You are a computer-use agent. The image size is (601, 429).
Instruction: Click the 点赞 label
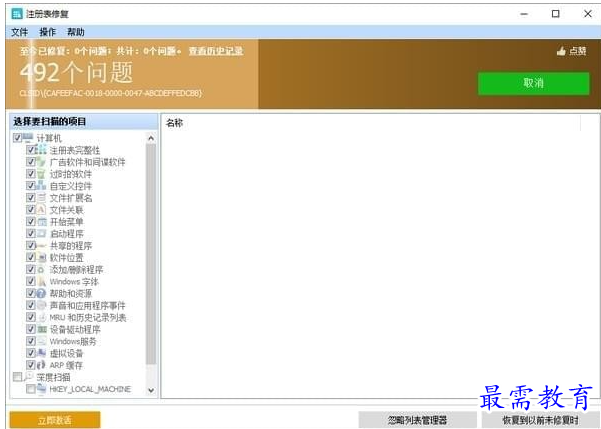(577, 51)
